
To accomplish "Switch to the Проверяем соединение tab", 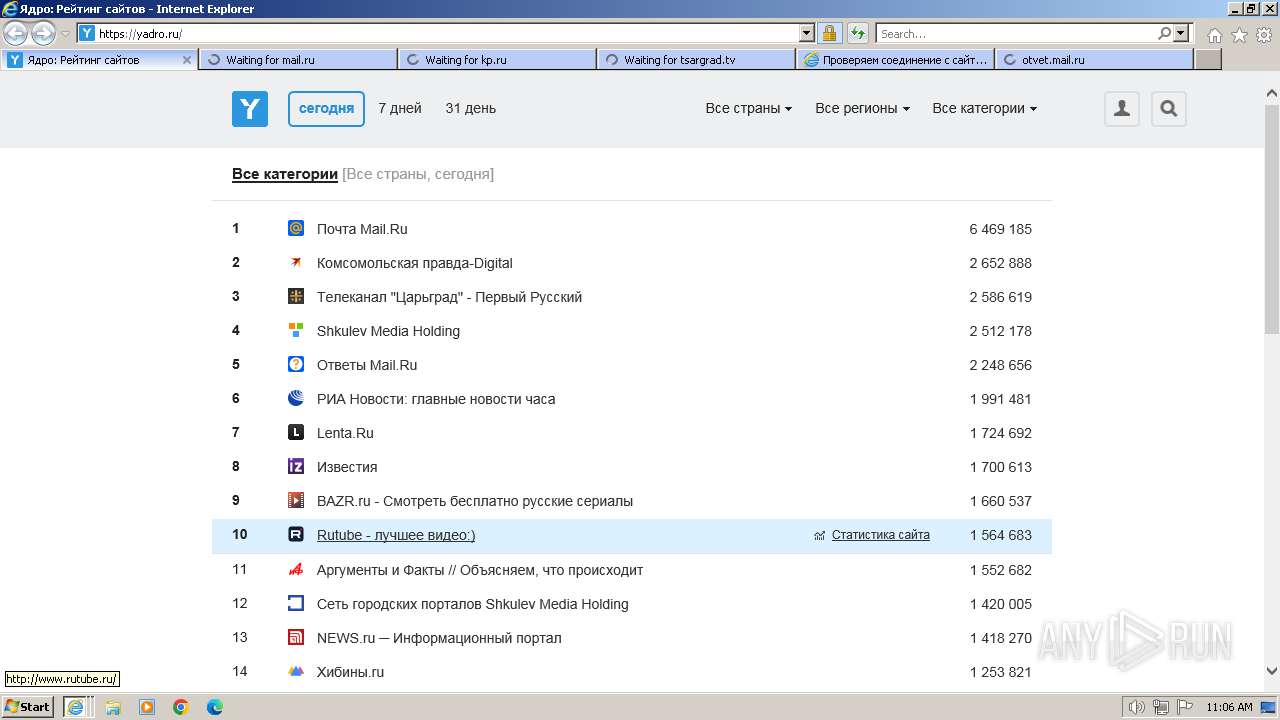I will click(895, 59).
